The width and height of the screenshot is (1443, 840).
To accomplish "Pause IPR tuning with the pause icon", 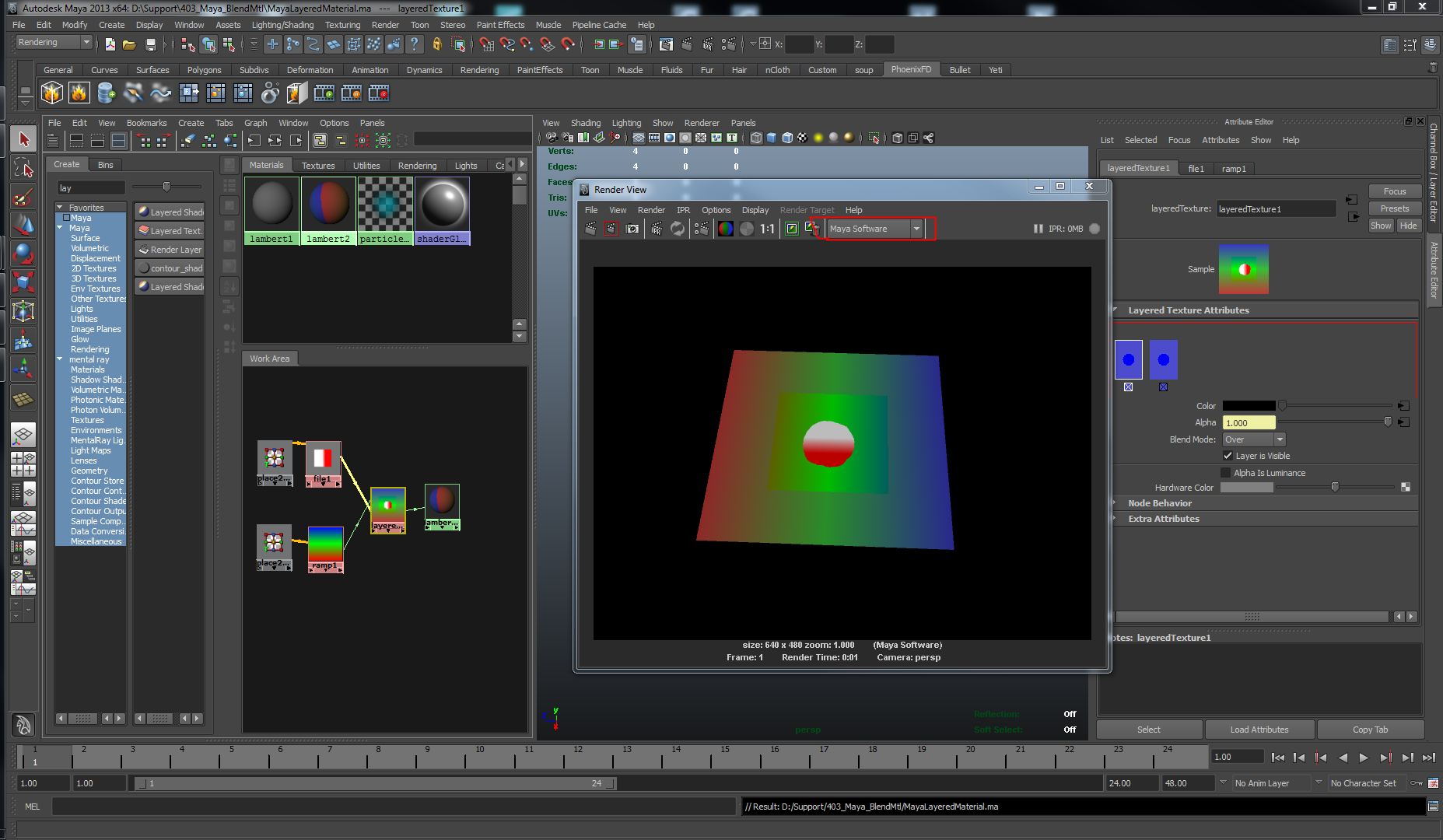I will (1038, 229).
